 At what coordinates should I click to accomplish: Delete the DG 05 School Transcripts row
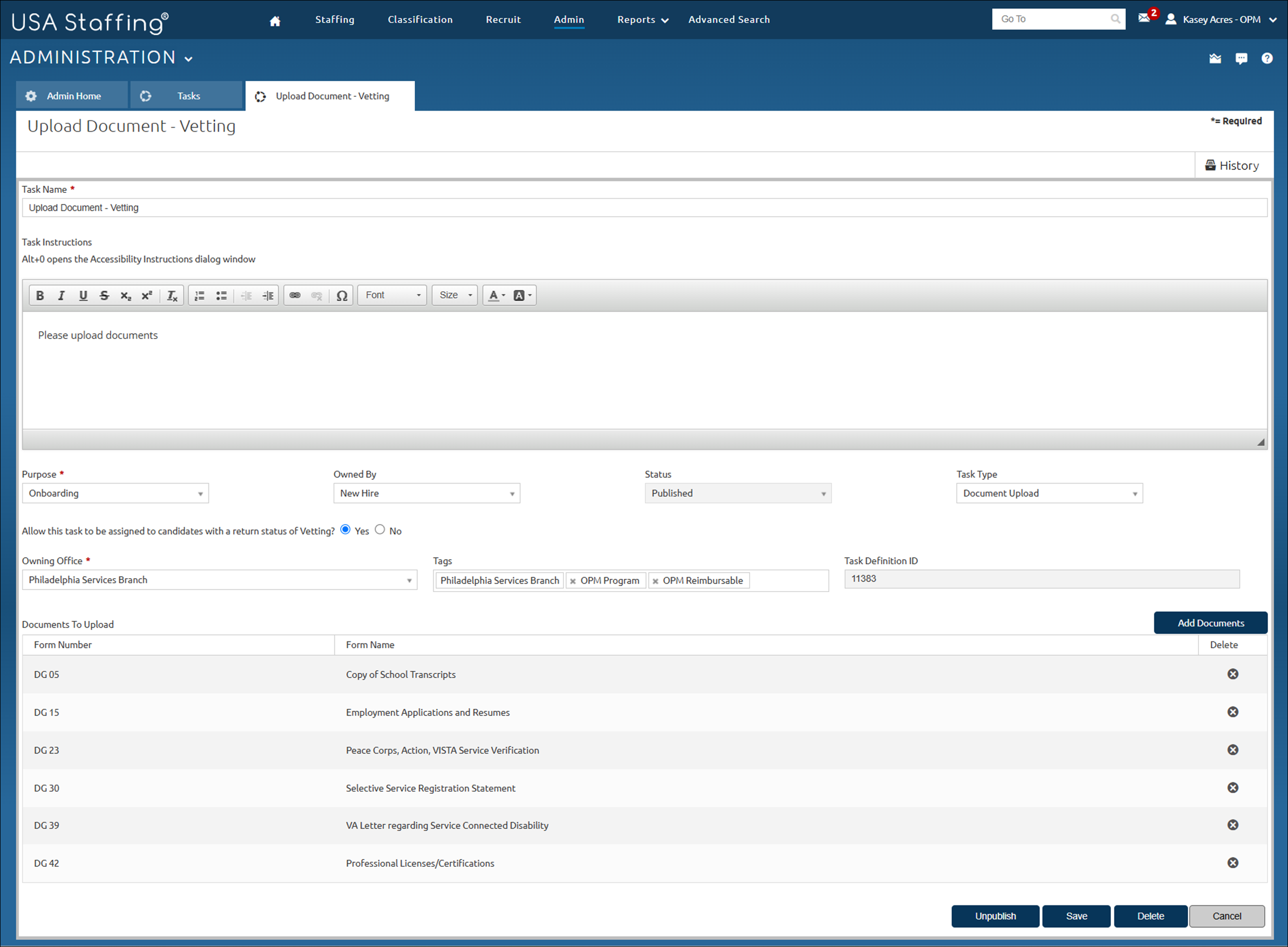tap(1232, 674)
